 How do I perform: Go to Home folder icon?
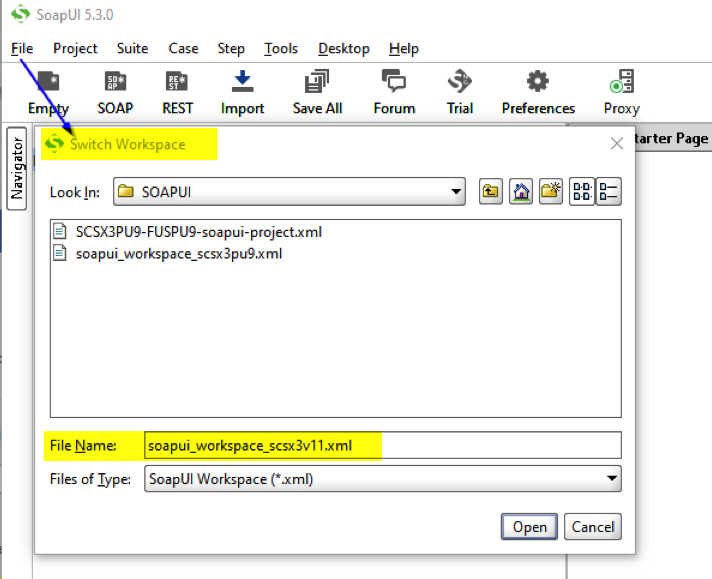(x=521, y=192)
